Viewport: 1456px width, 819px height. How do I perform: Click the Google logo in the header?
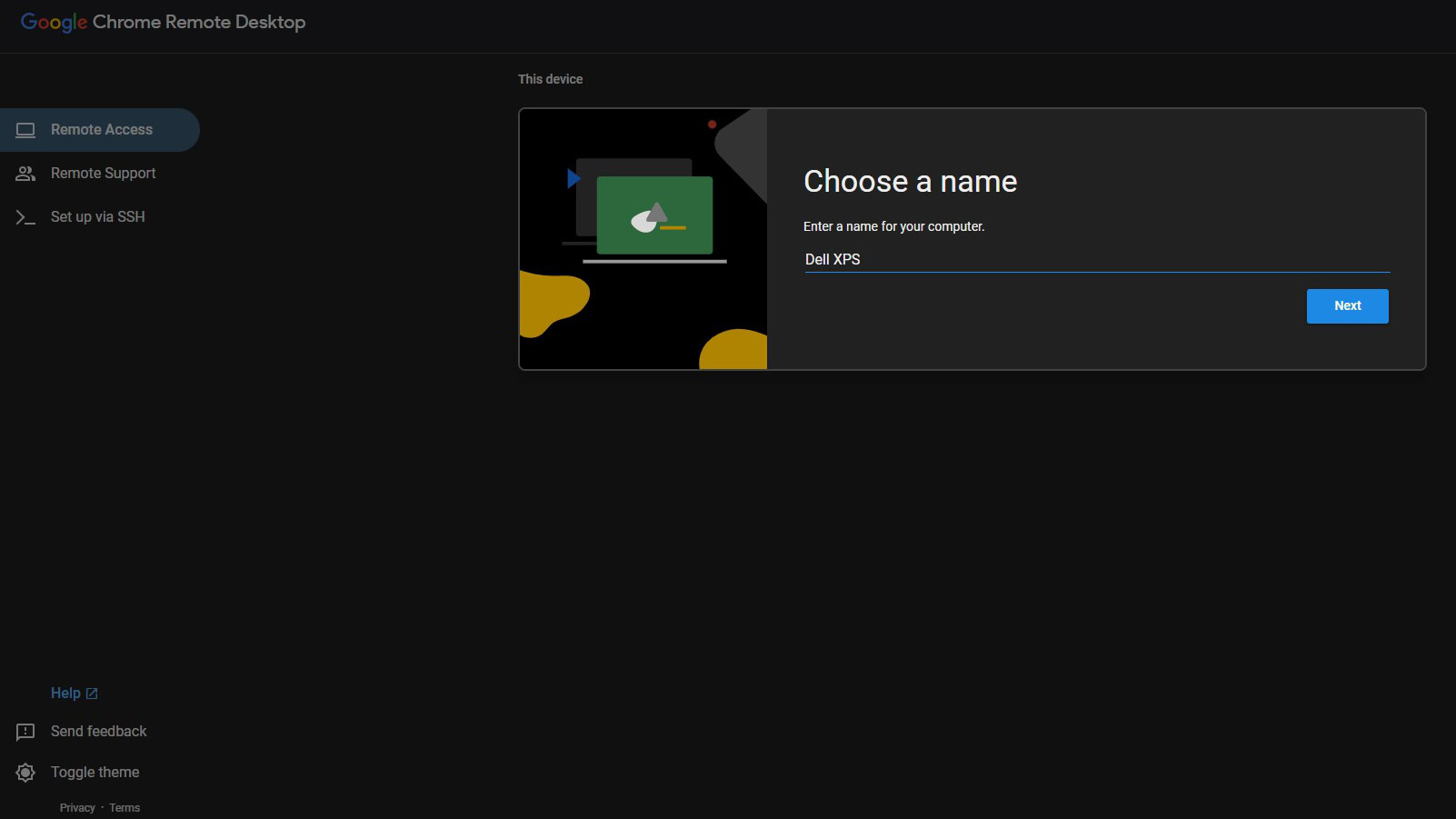(54, 23)
